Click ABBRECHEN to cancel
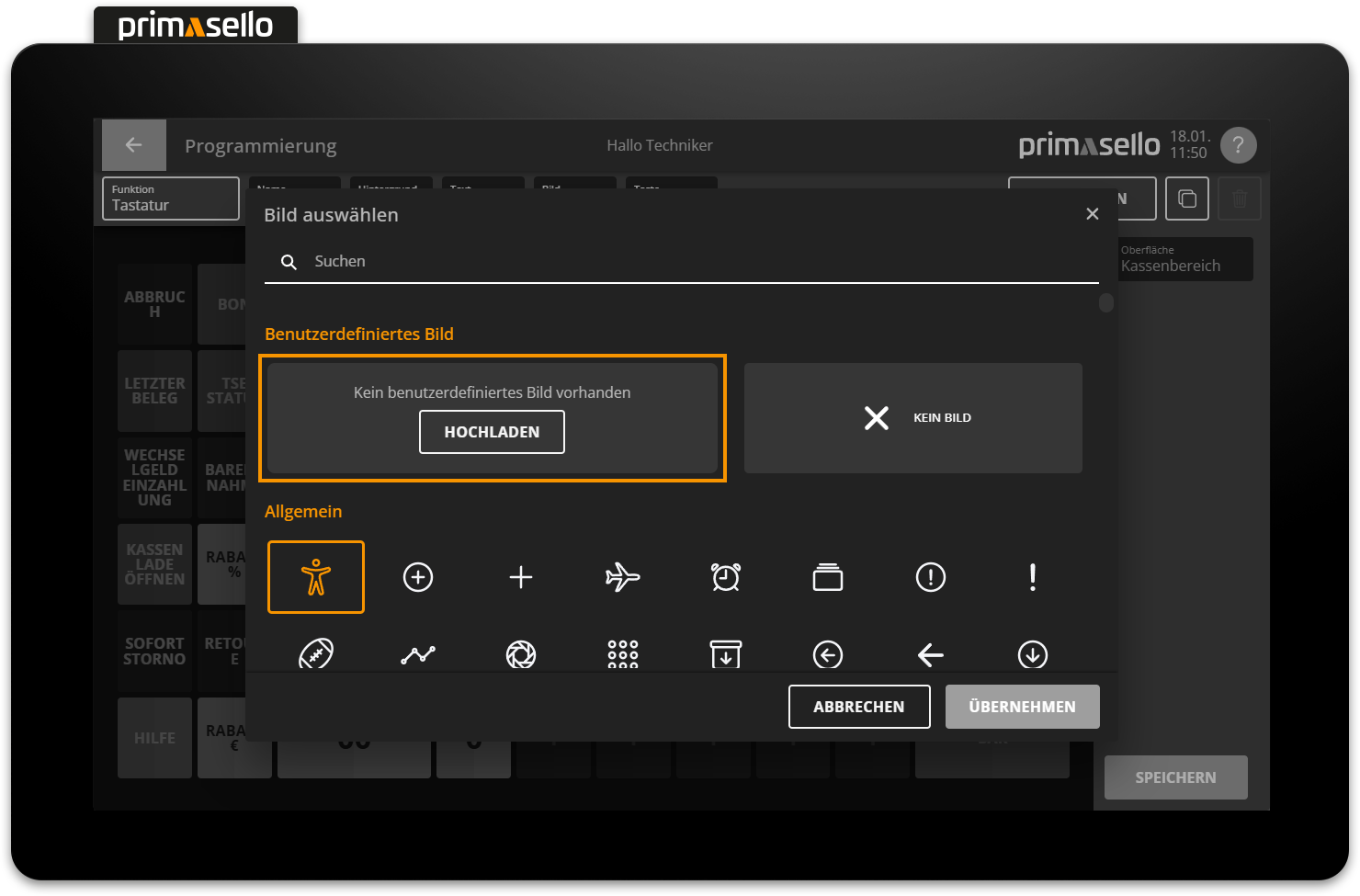This screenshot has height=896, width=1360. tap(858, 706)
